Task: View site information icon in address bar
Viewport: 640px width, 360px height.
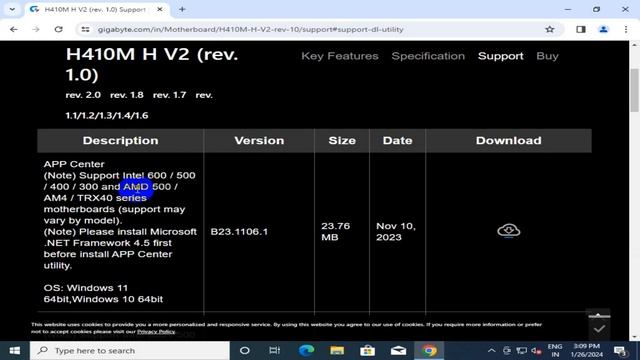Action: [x=85, y=29]
